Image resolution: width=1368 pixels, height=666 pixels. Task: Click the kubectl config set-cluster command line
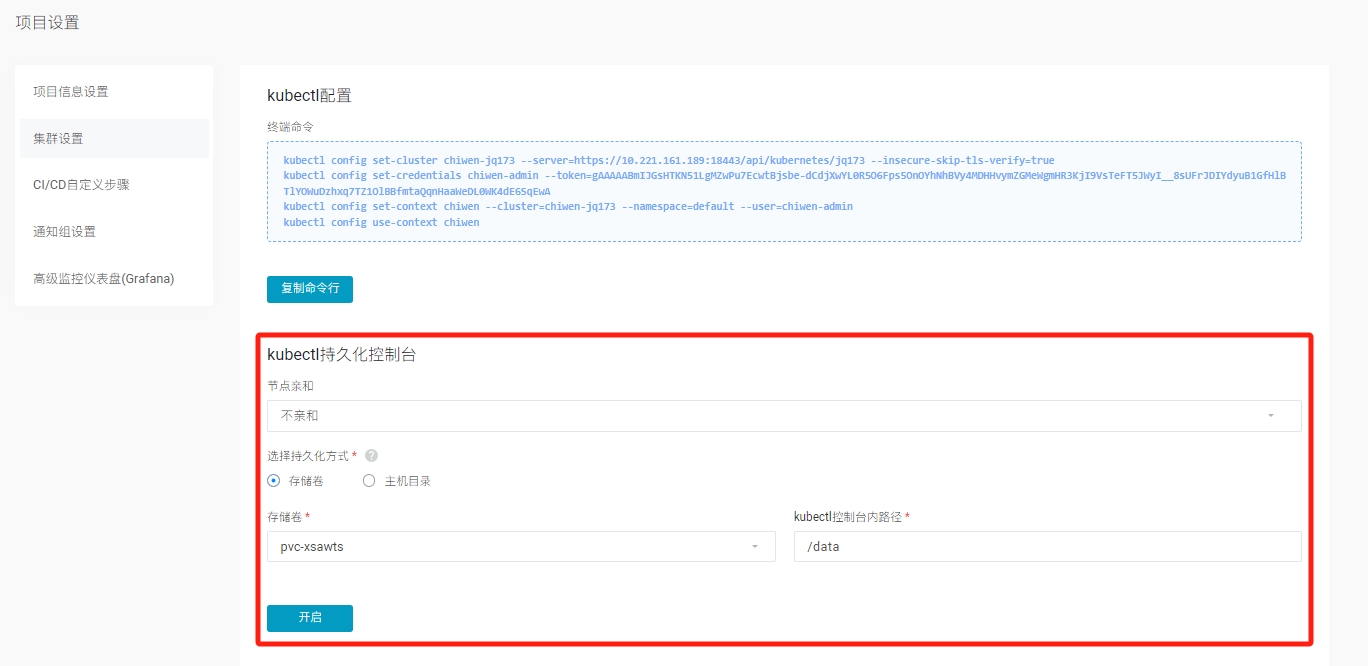pyautogui.click(x=668, y=160)
